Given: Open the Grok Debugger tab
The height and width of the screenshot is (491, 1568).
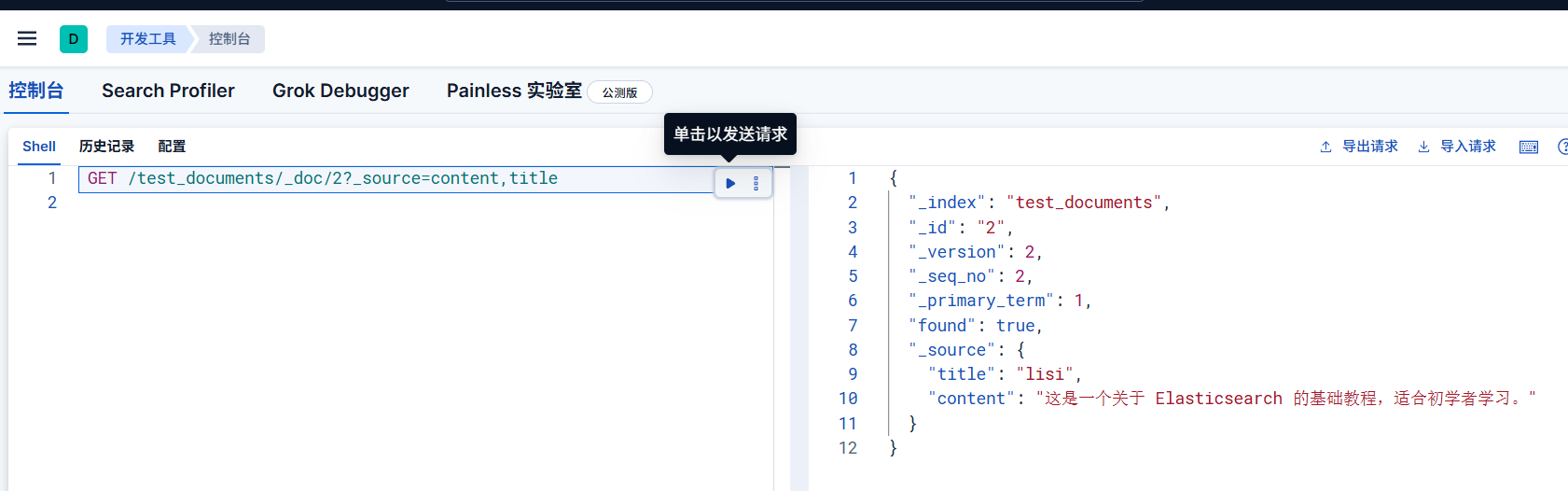Looking at the screenshot, I should [x=340, y=91].
